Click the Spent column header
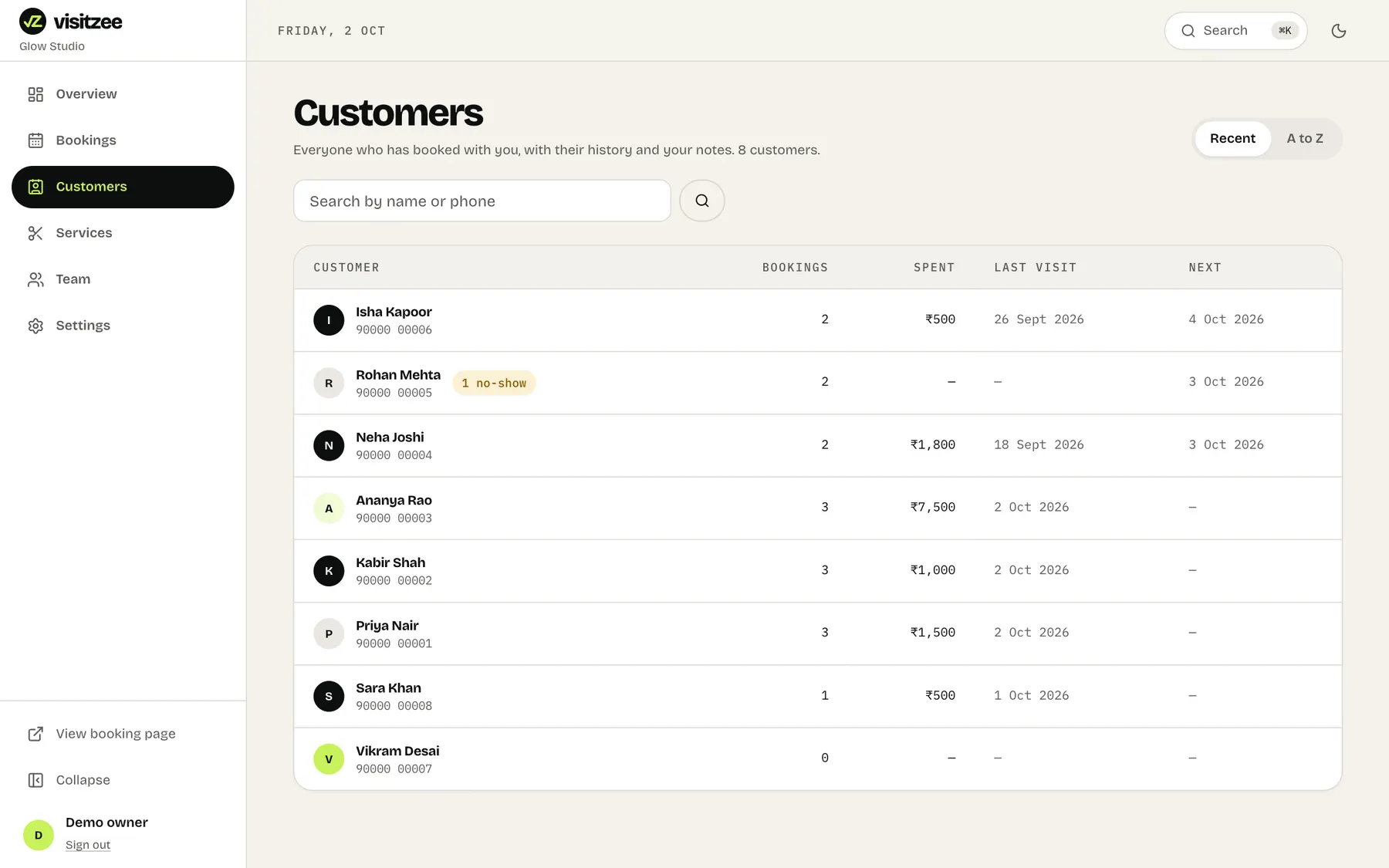Screen dimensions: 1389x868 coord(934,268)
